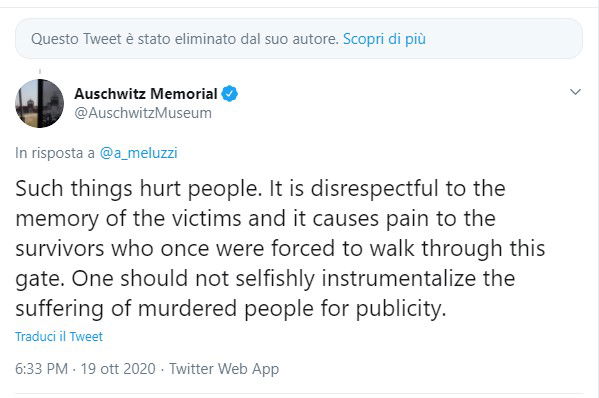This screenshot has width=599, height=398.
Task: Click the phrase "survivors who once were forced"
Action: click(175, 249)
